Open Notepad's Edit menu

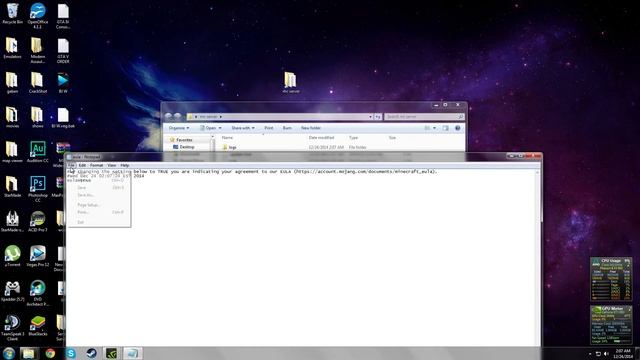(82, 165)
